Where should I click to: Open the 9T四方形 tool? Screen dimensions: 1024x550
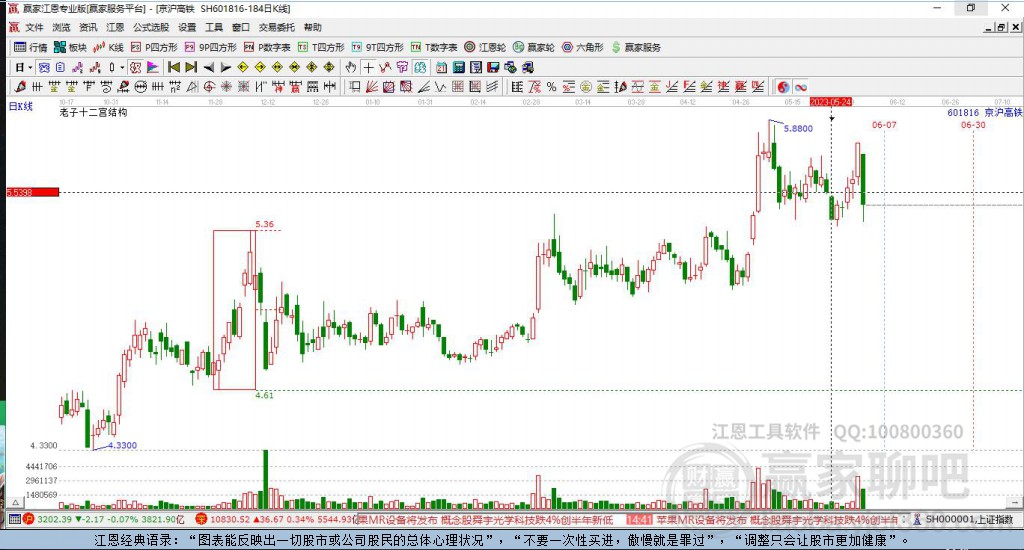point(377,47)
